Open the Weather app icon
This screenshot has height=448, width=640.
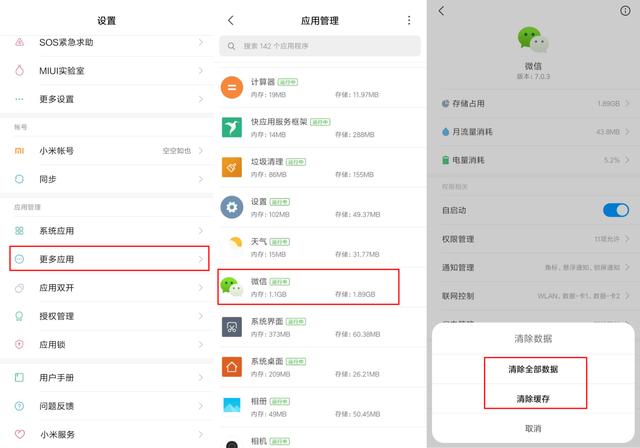(232, 247)
